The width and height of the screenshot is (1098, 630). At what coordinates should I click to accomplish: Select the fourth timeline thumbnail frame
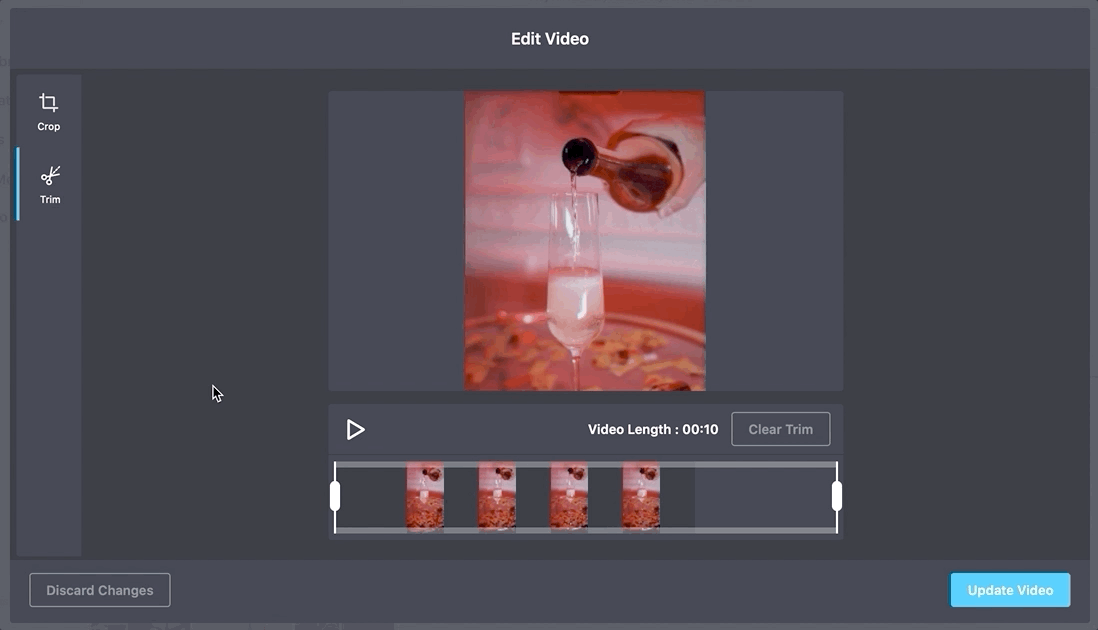click(x=641, y=496)
